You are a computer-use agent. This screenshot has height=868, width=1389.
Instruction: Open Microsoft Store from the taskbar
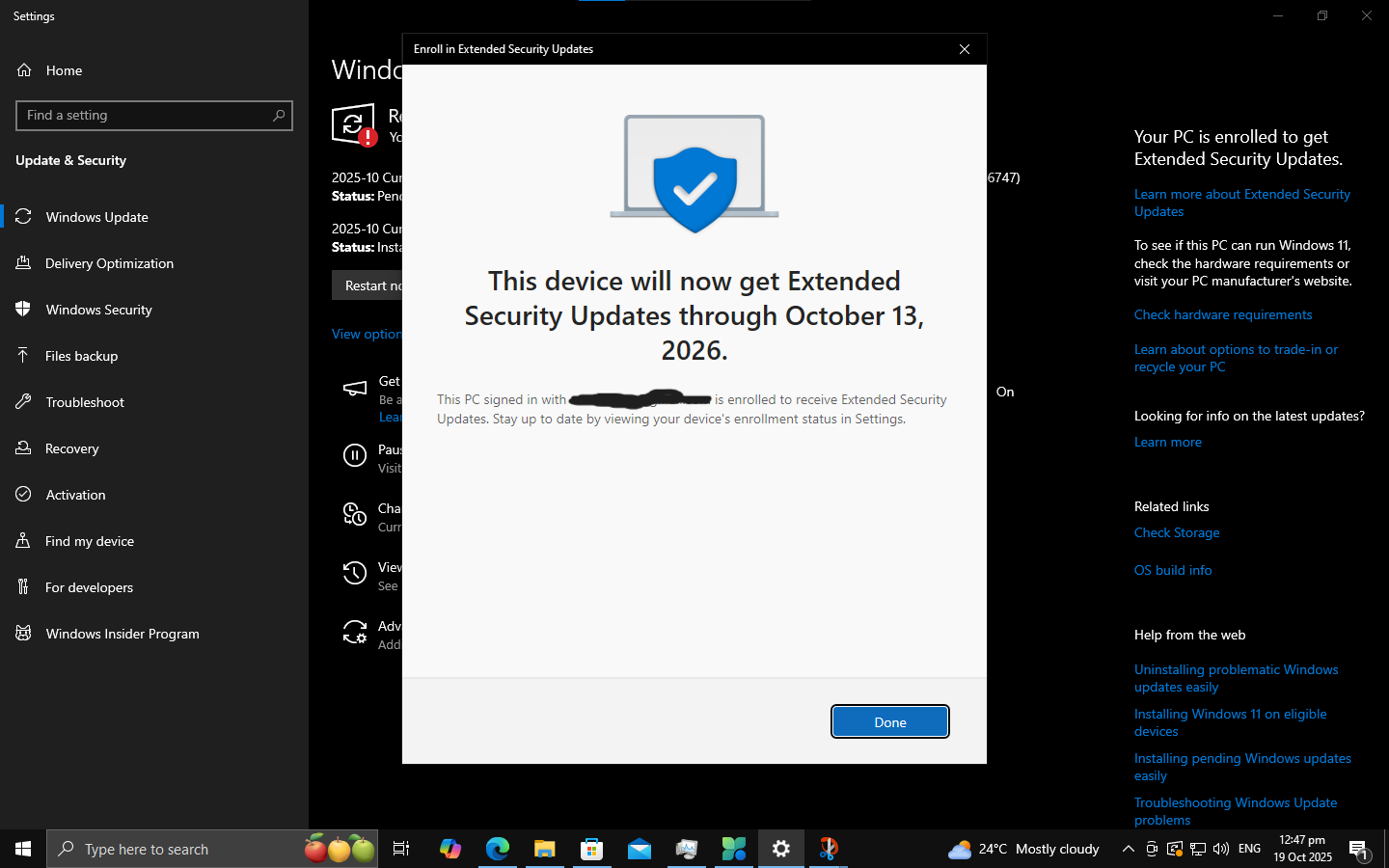(x=591, y=849)
